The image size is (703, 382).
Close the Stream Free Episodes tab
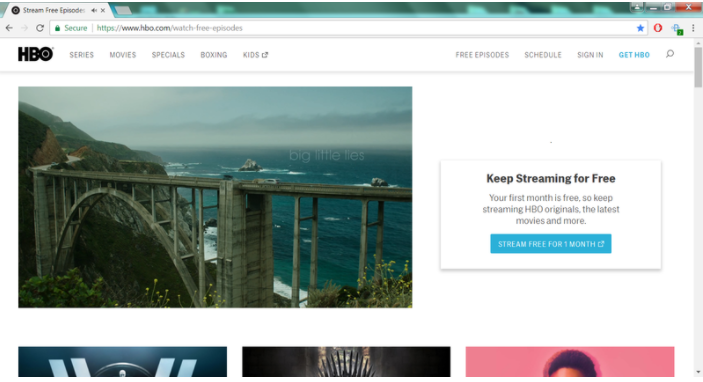pyautogui.click(x=103, y=10)
